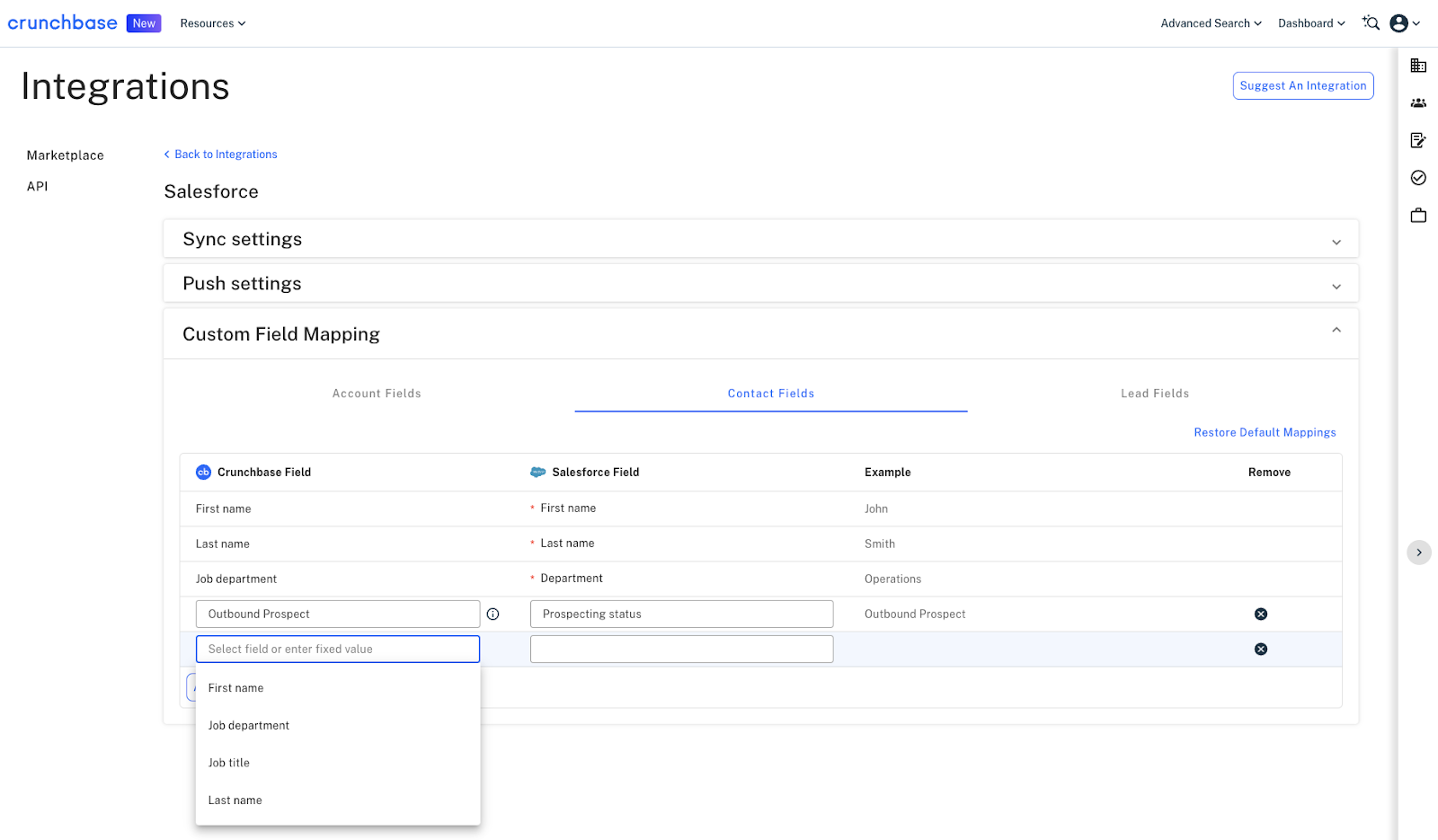Screen dimensions: 1438x840
Task: Click the Remove column header
Action: point(1269,473)
